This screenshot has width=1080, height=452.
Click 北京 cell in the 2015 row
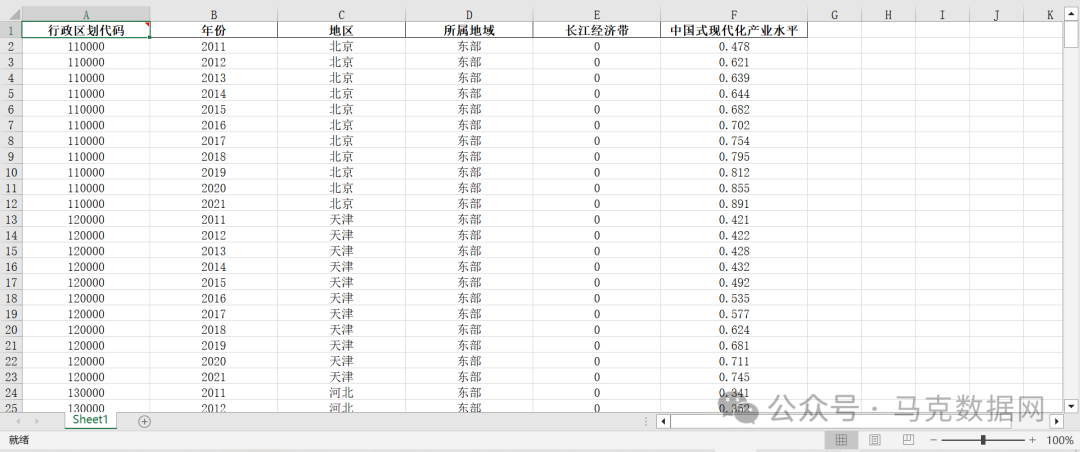point(342,110)
